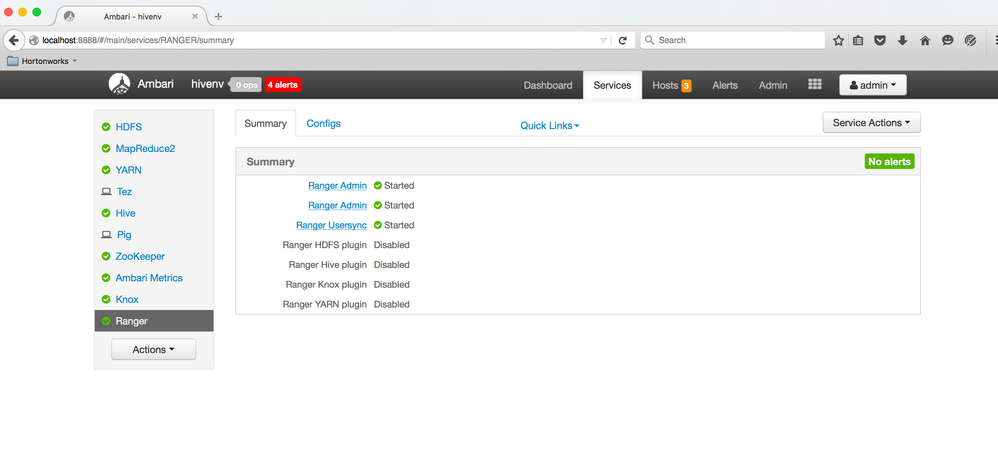This screenshot has width=998, height=451.
Task: Open Quick Links dropdown
Action: (549, 126)
